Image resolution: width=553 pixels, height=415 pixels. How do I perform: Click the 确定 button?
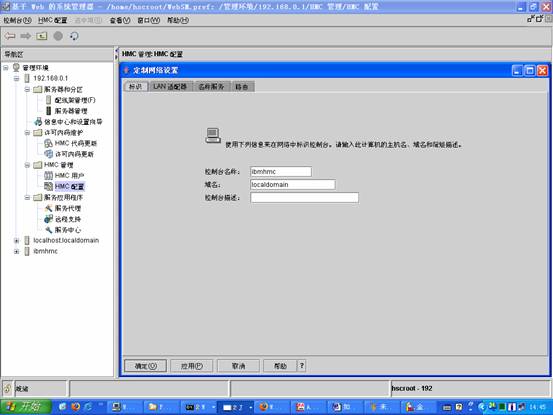tap(146, 366)
